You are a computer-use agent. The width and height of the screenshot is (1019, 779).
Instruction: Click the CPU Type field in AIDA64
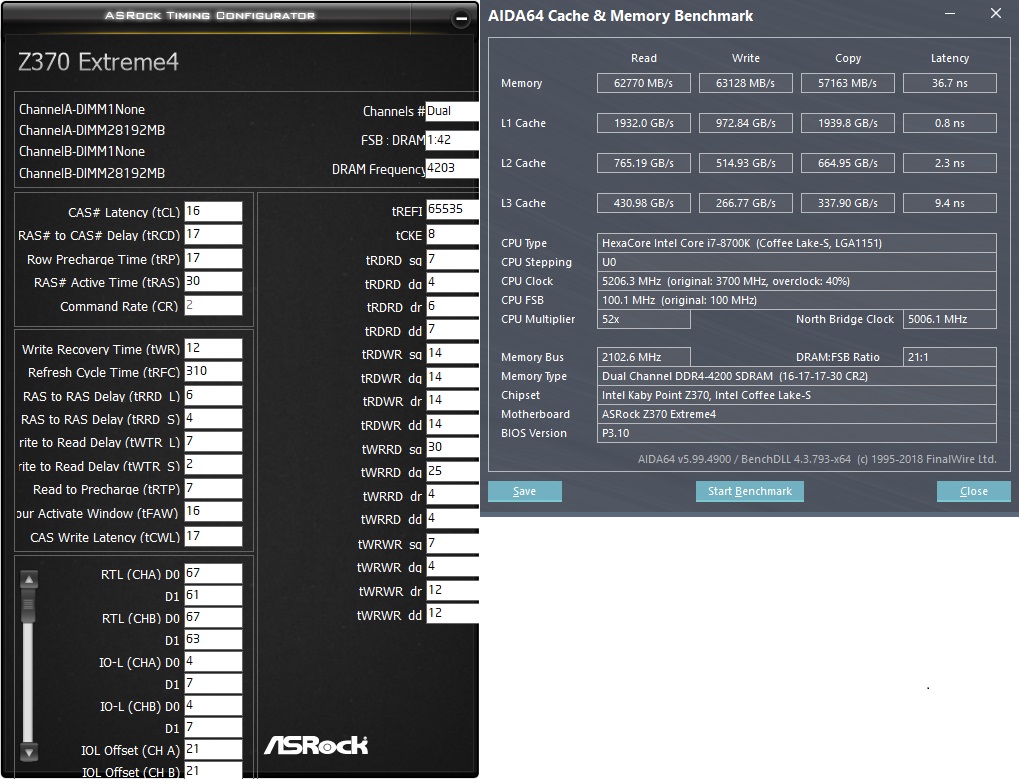[797, 243]
